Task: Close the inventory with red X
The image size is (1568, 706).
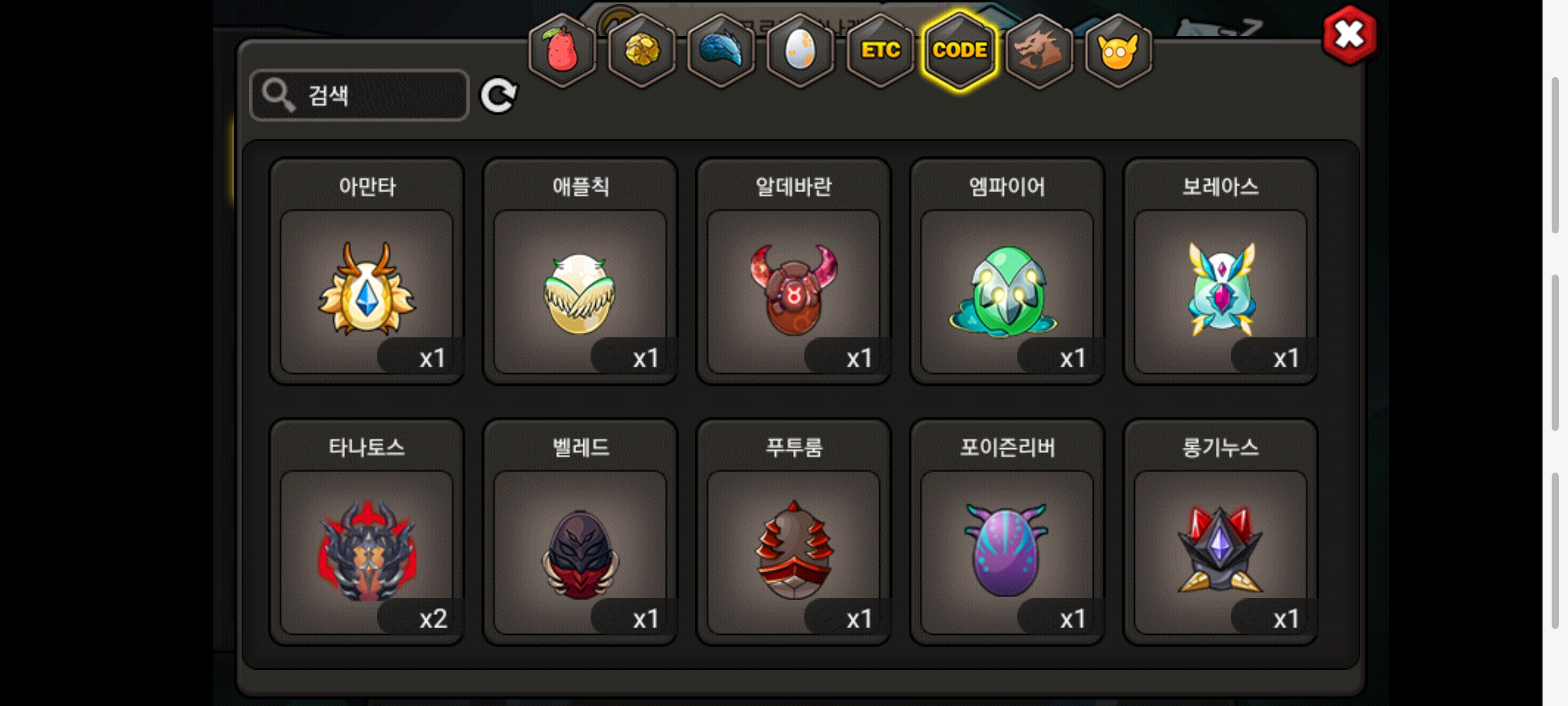Action: [1350, 35]
